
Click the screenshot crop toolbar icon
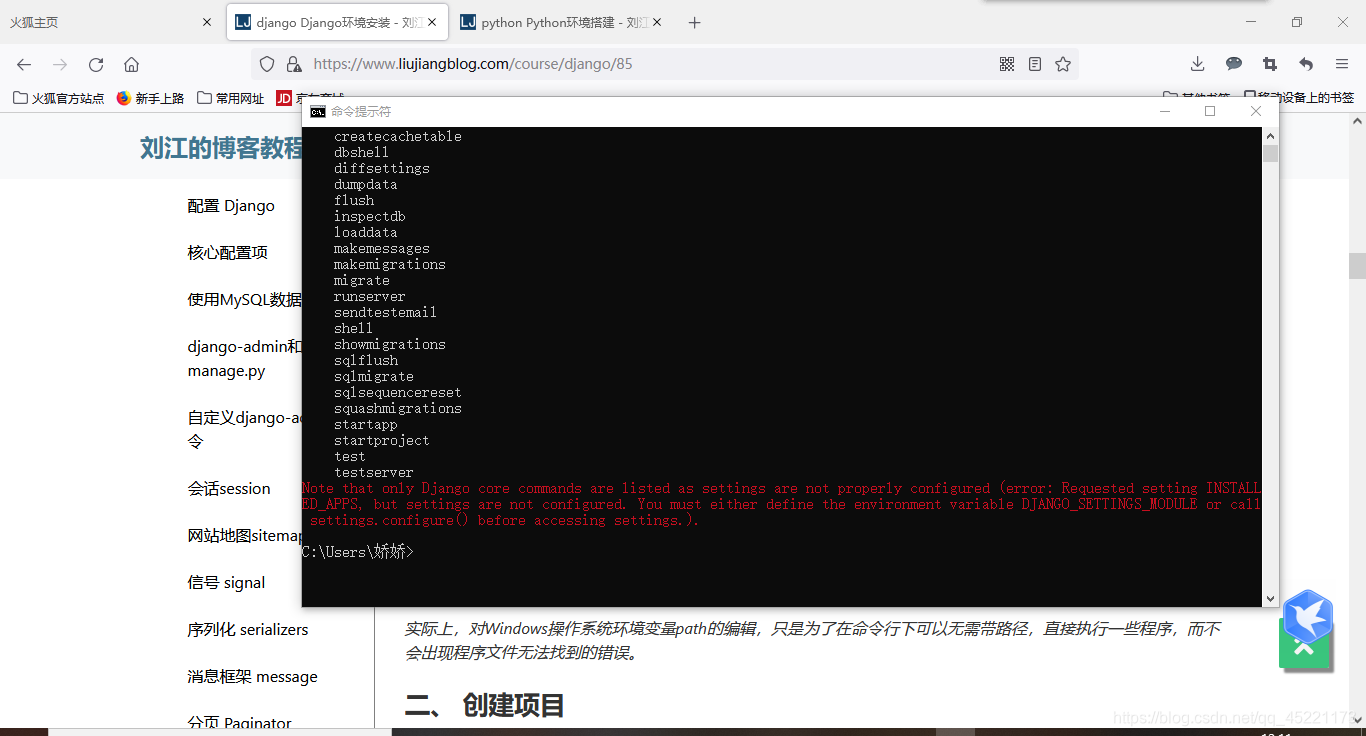click(x=1270, y=64)
